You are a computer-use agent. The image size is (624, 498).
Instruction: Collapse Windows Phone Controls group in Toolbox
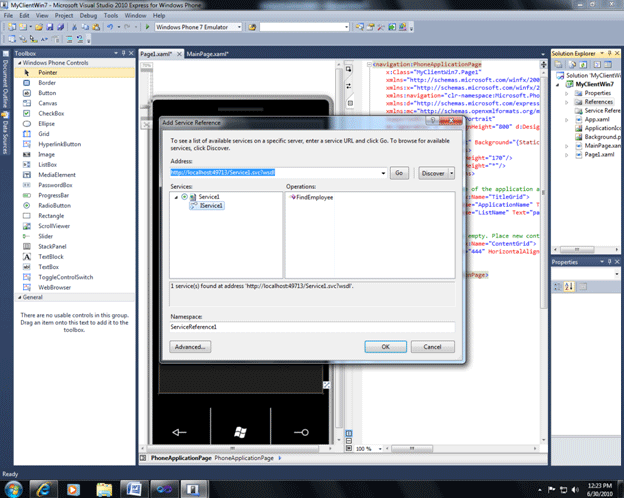coord(19,63)
